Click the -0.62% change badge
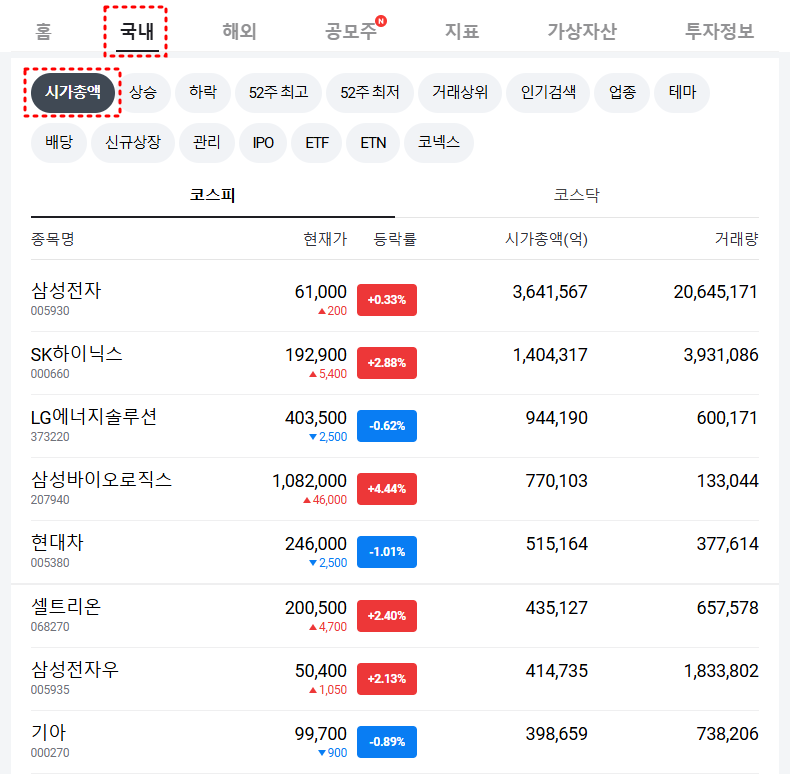 (387, 426)
